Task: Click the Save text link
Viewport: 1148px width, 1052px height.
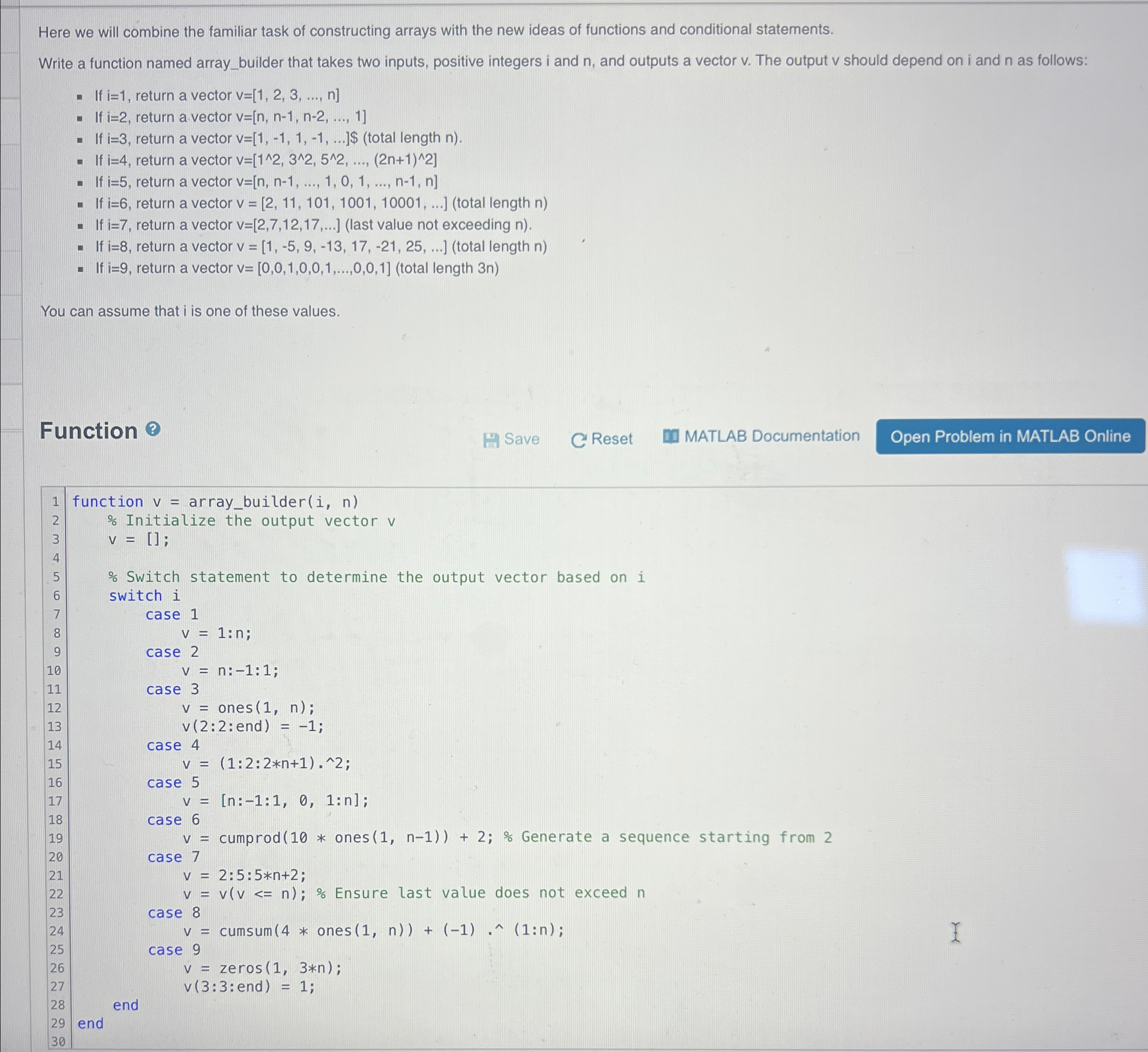Action: point(522,439)
